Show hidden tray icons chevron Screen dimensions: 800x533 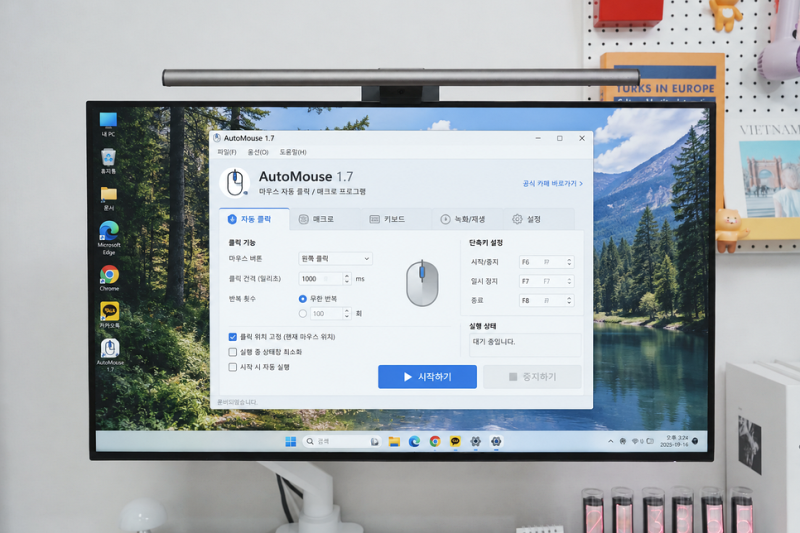click(610, 441)
